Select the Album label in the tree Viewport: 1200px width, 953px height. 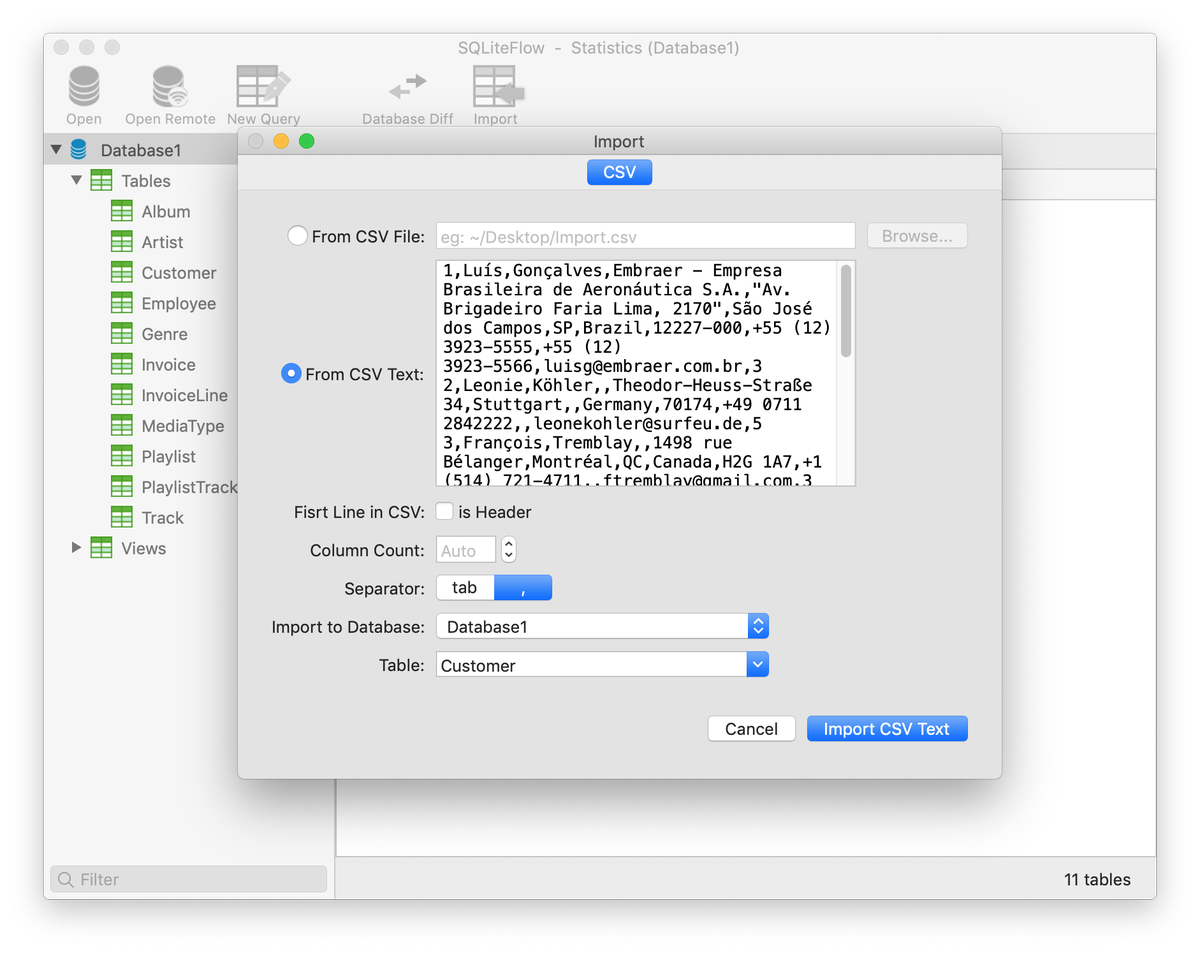click(166, 211)
